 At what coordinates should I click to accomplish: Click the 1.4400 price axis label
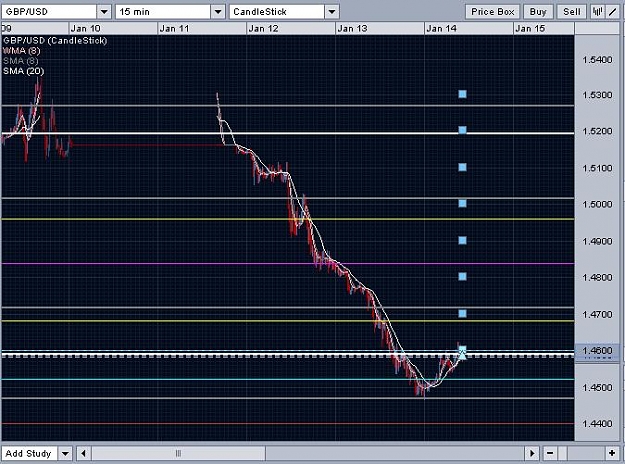(597, 424)
